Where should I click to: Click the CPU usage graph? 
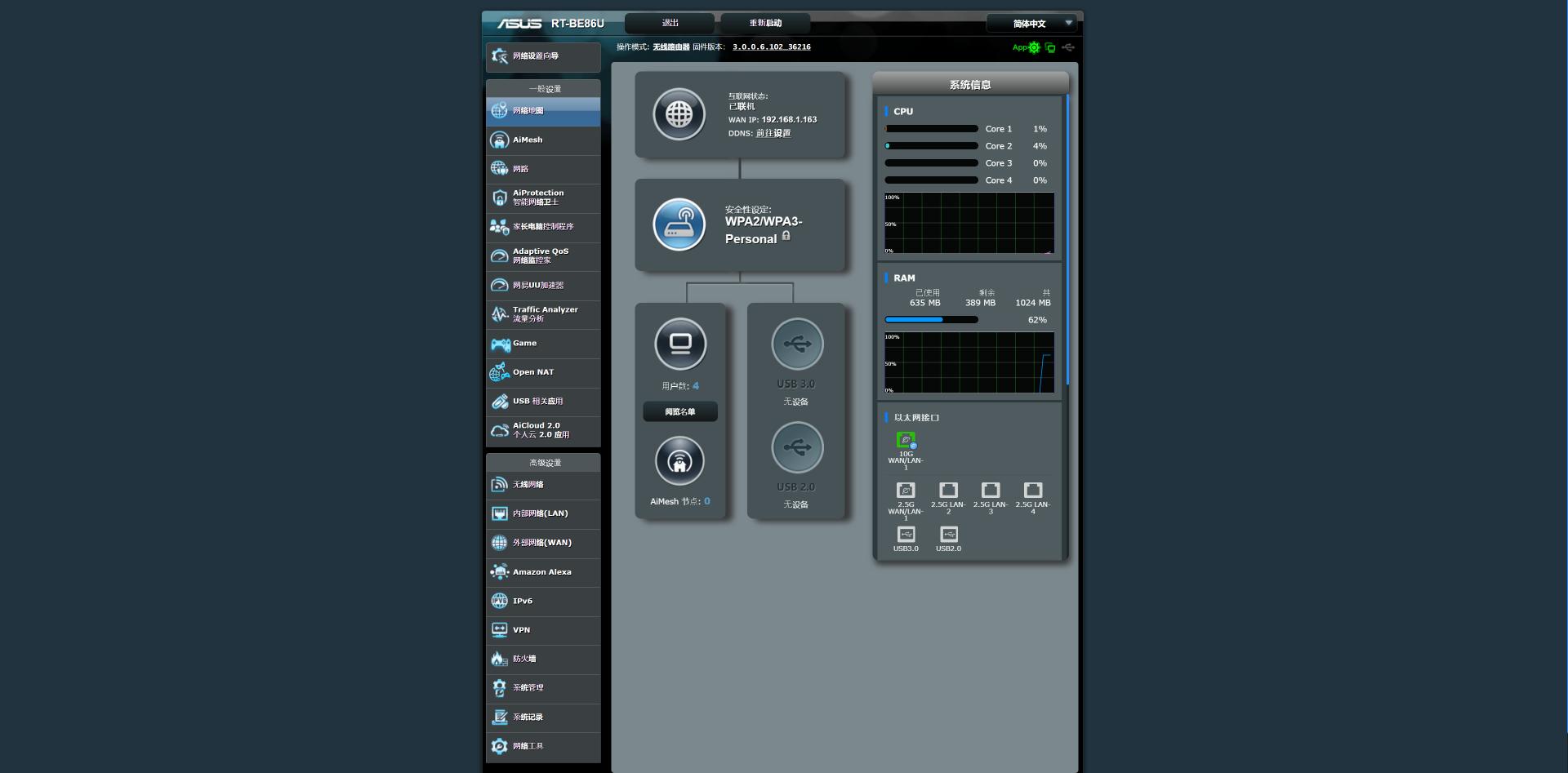click(x=969, y=223)
